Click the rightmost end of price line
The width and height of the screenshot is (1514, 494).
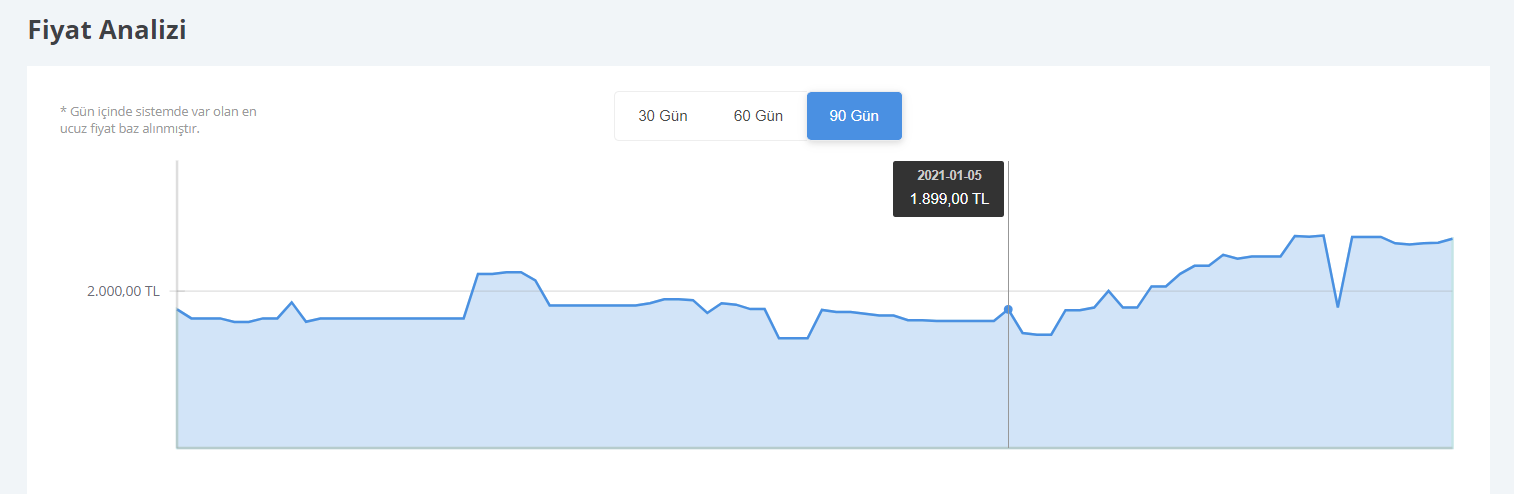pyautogui.click(x=1451, y=239)
